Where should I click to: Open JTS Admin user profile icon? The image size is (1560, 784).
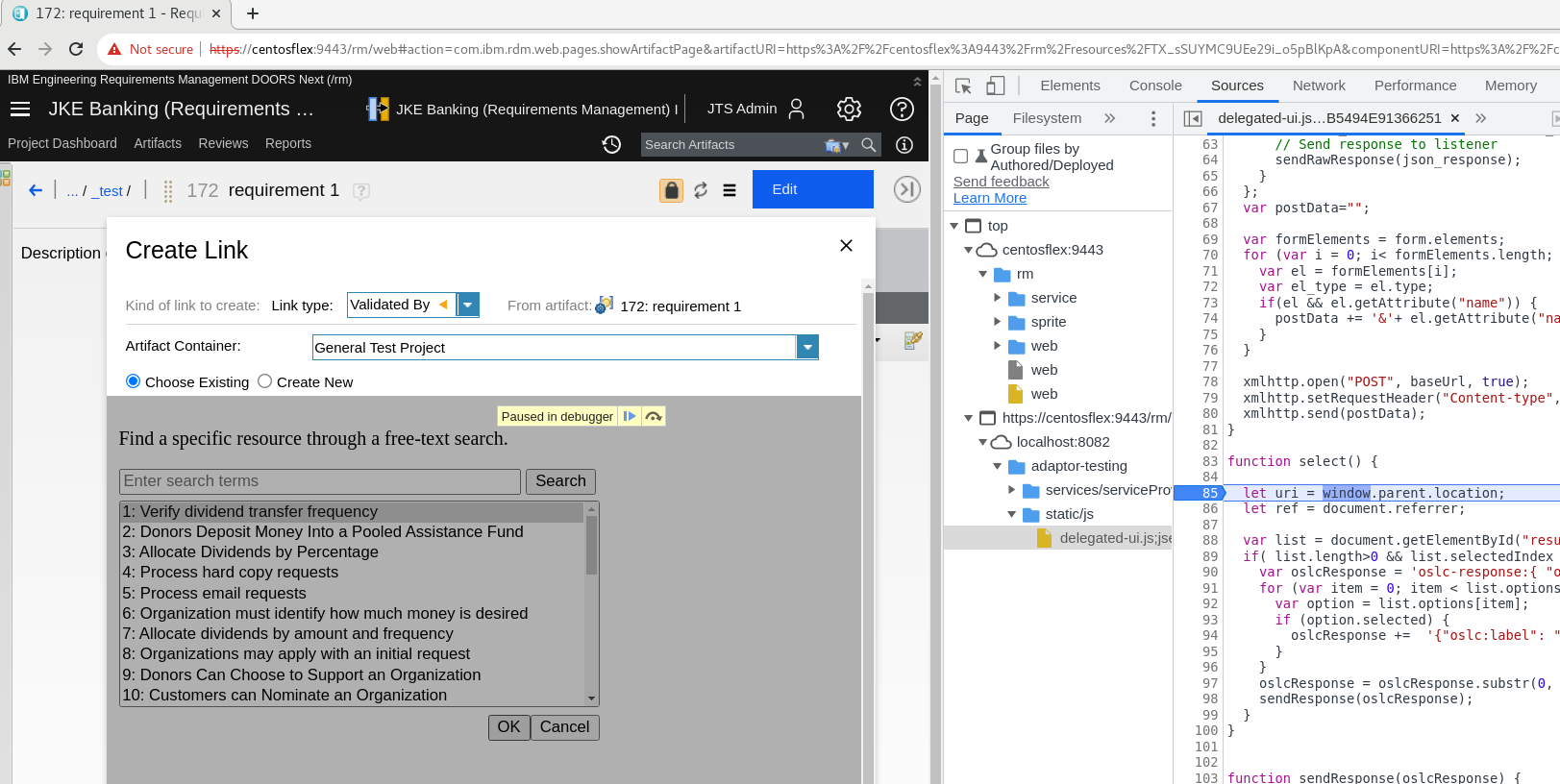[796, 110]
